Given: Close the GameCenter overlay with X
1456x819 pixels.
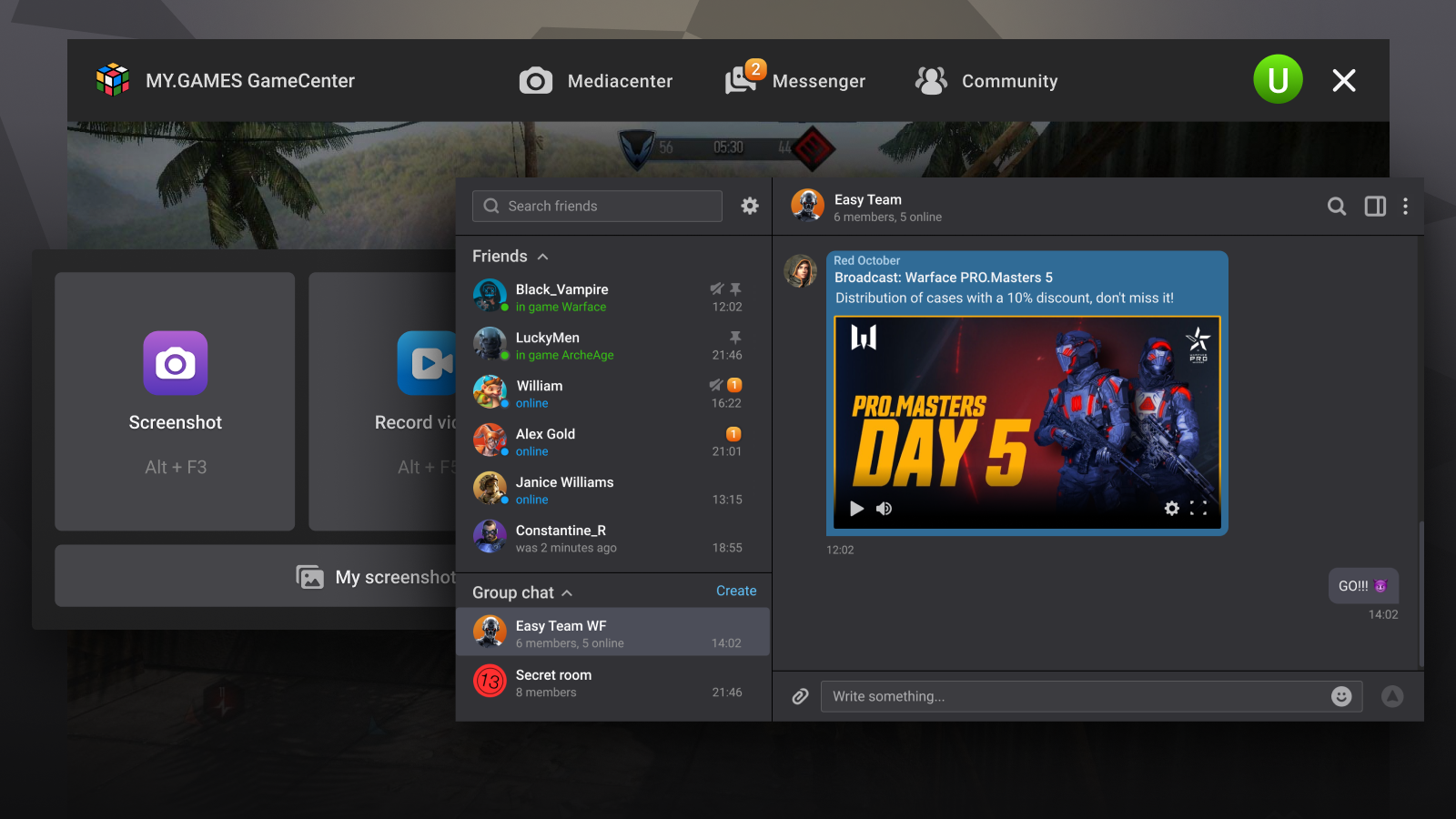Looking at the screenshot, I should 1344,81.
